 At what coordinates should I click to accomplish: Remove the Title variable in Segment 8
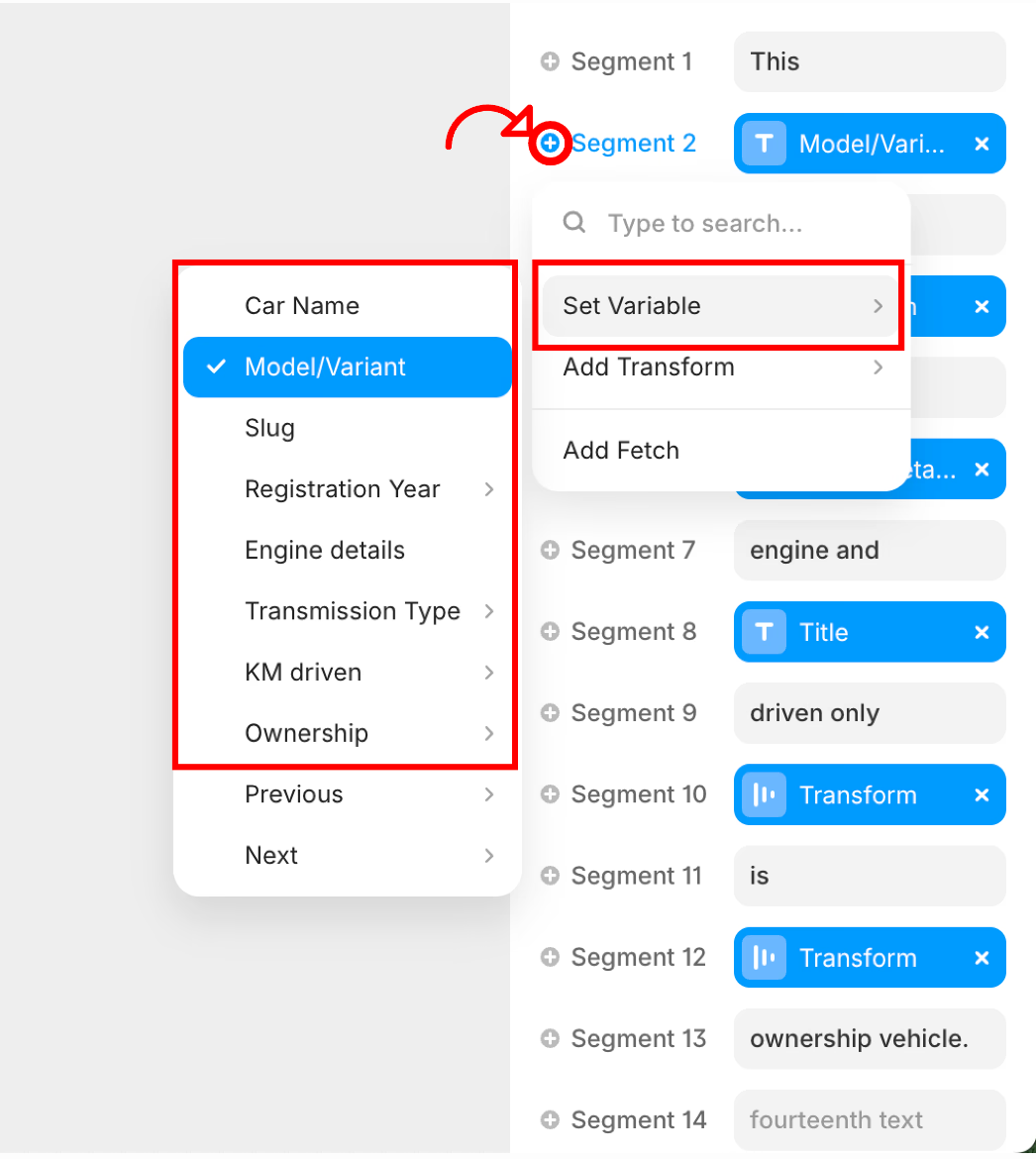(982, 632)
